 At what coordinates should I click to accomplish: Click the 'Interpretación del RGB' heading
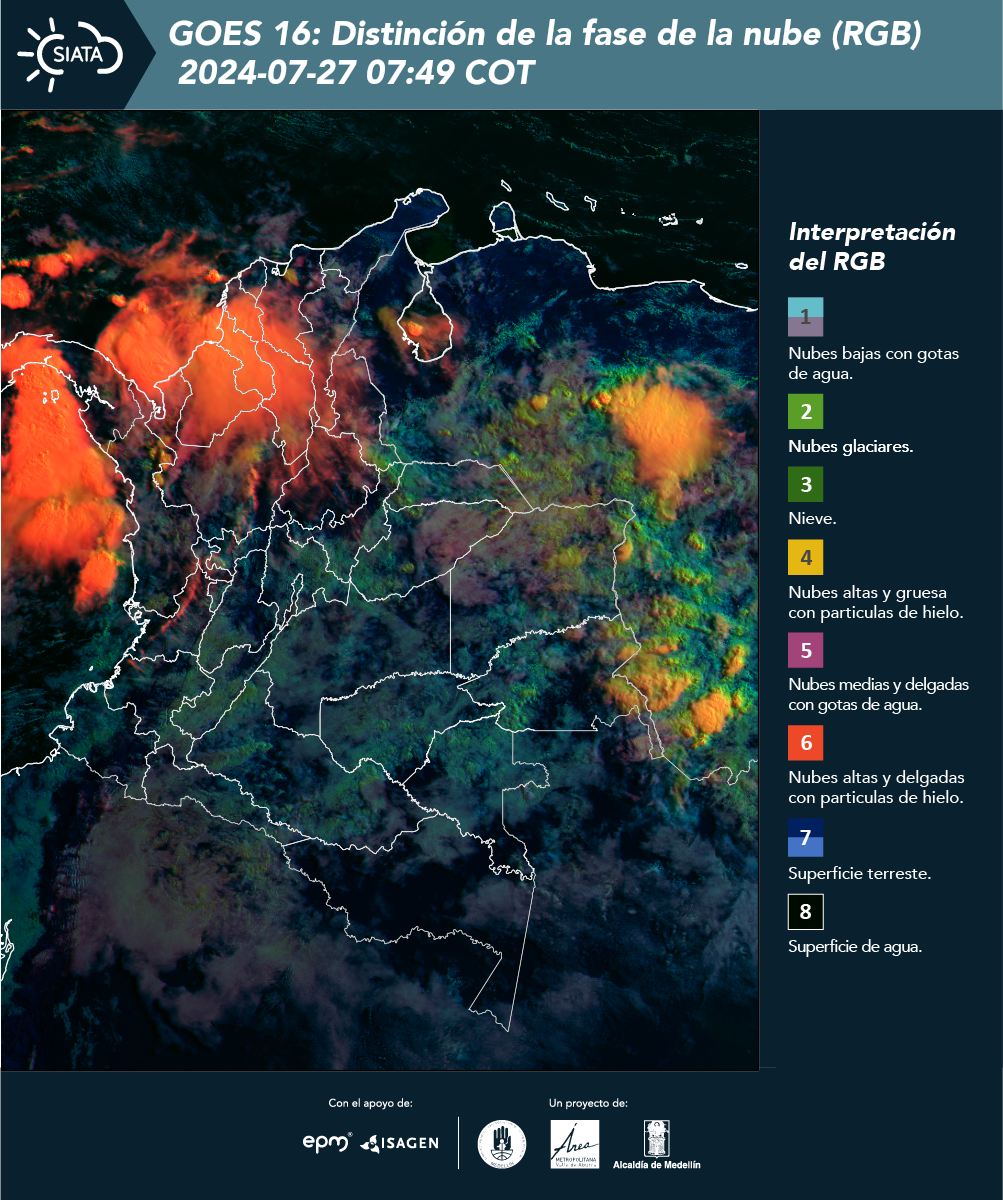(872, 247)
